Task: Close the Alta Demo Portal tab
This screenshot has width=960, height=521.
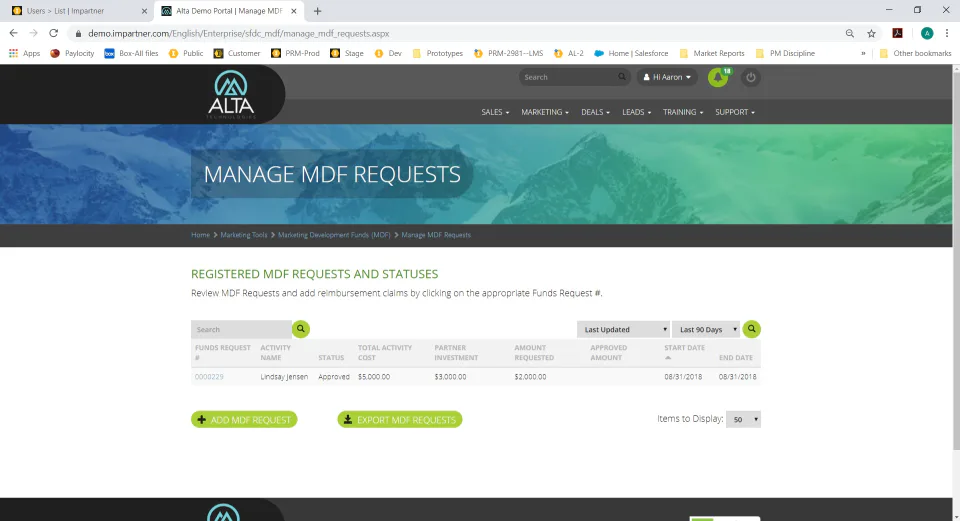Action: [293, 11]
